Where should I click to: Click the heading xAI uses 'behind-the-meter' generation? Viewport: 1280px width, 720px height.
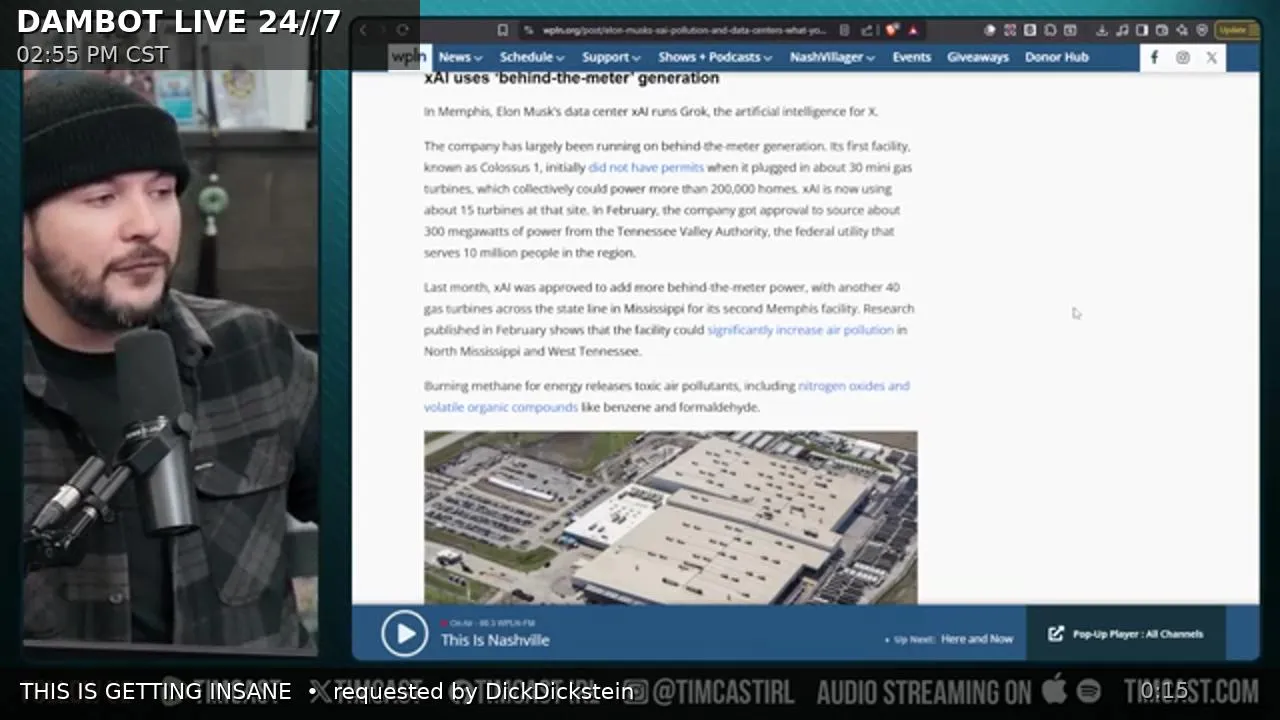(x=571, y=78)
